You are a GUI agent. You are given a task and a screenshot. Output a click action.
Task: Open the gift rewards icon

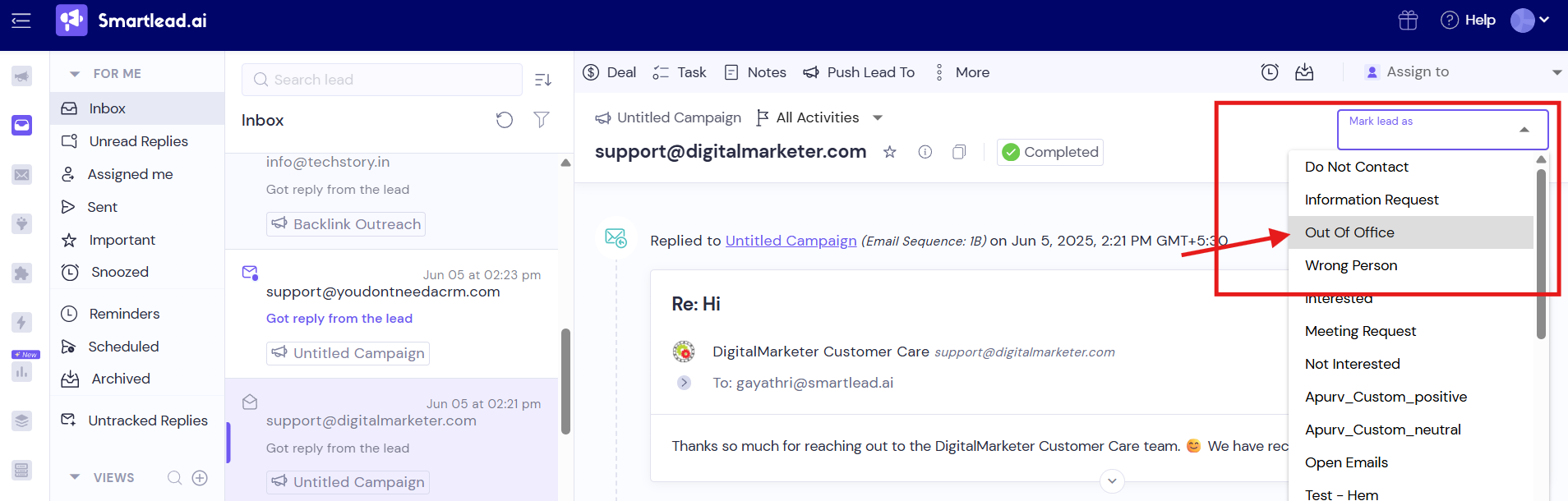coord(1408,21)
